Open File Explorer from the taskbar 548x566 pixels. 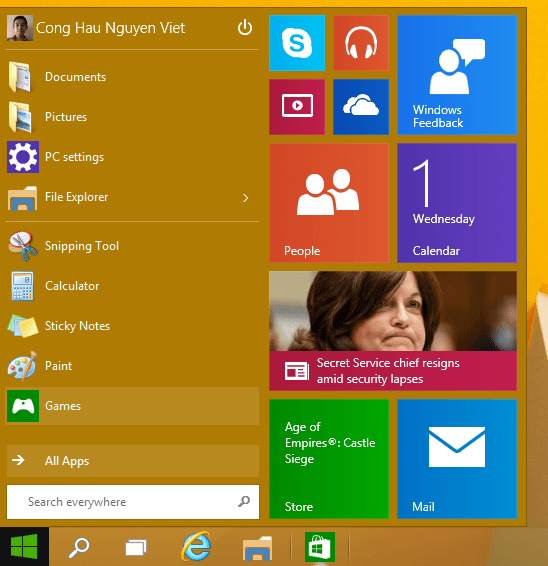257,548
